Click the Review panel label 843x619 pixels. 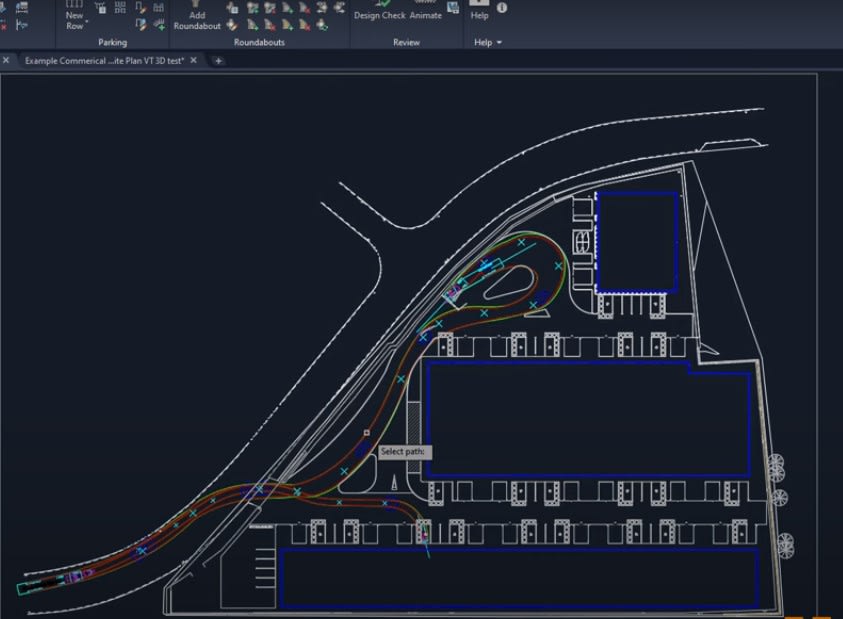tap(406, 43)
